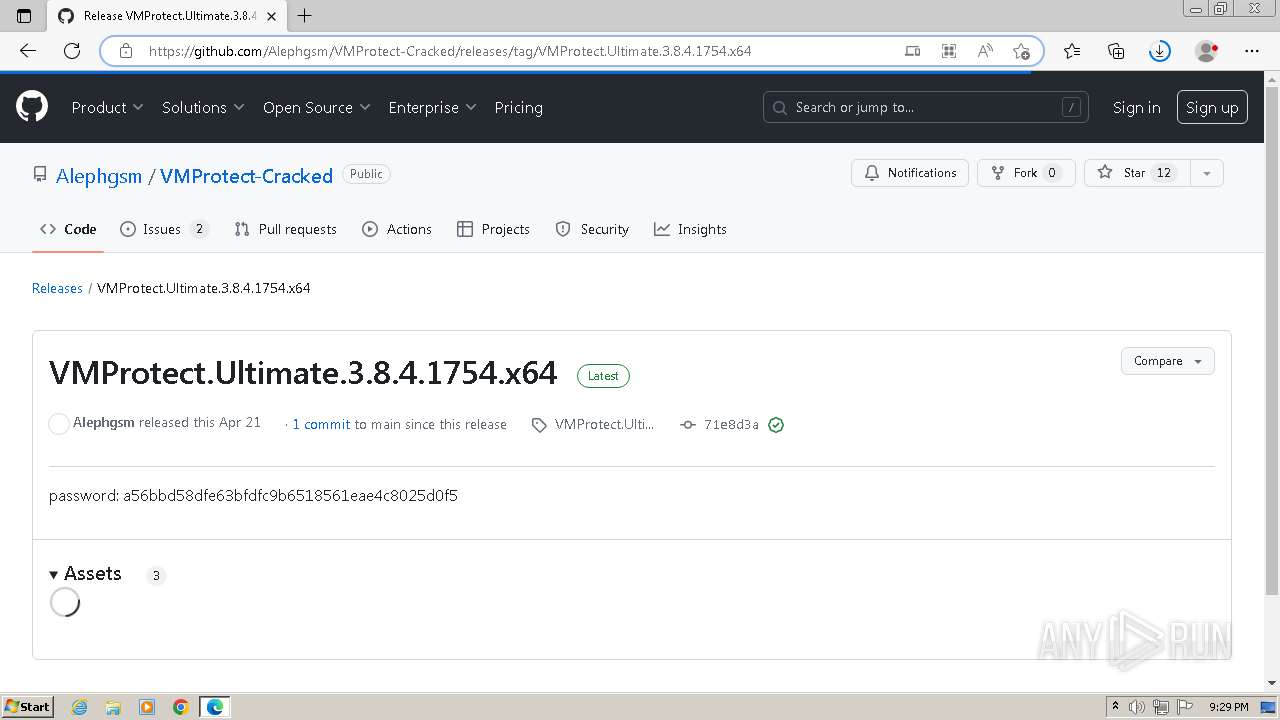Screen dimensions: 1280x720
Task: Open the VMProtect-Cracked repository link
Action: 246,176
